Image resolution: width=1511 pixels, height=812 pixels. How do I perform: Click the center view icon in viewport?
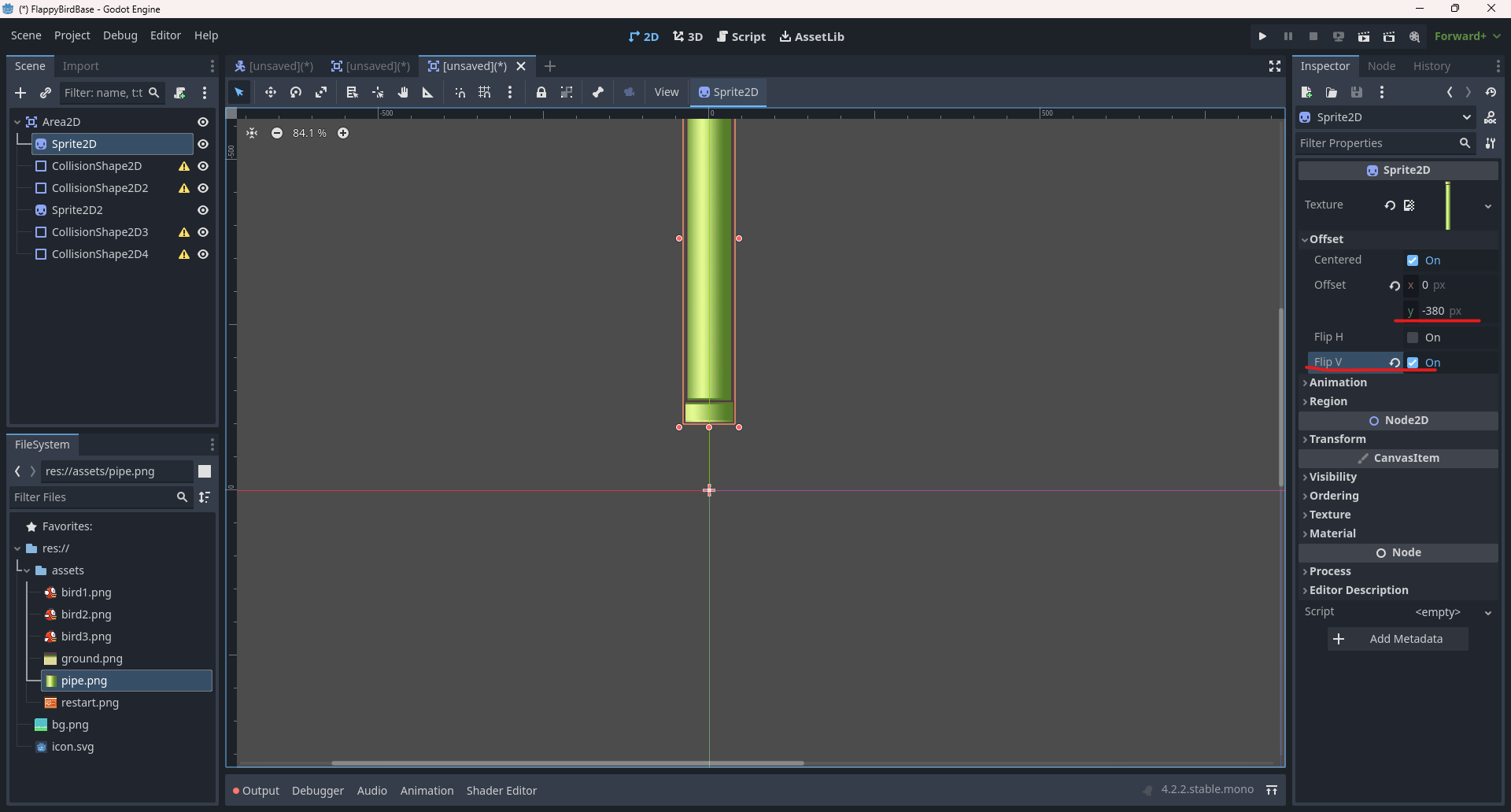(252, 133)
